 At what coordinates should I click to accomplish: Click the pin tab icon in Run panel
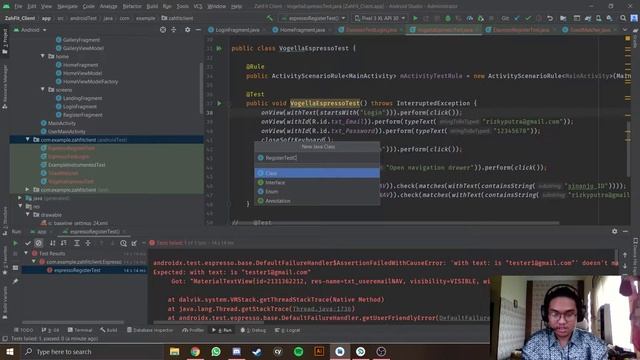(x=16, y=281)
